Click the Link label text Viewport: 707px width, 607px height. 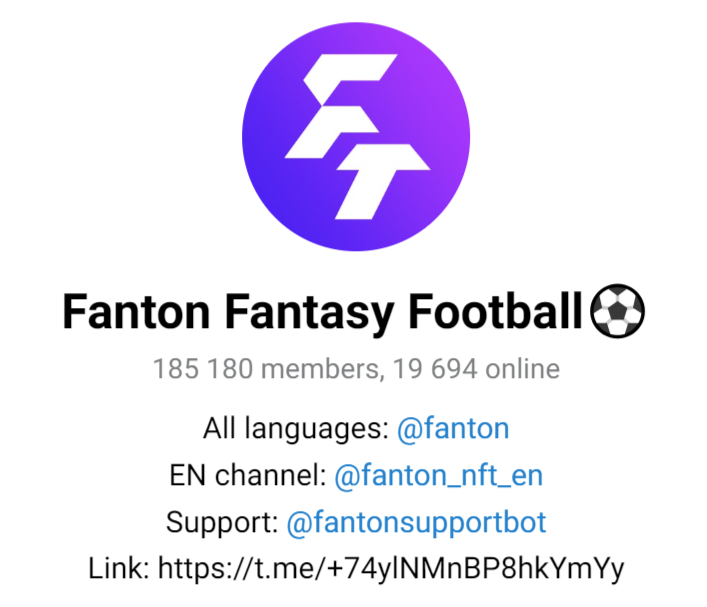click(119, 568)
